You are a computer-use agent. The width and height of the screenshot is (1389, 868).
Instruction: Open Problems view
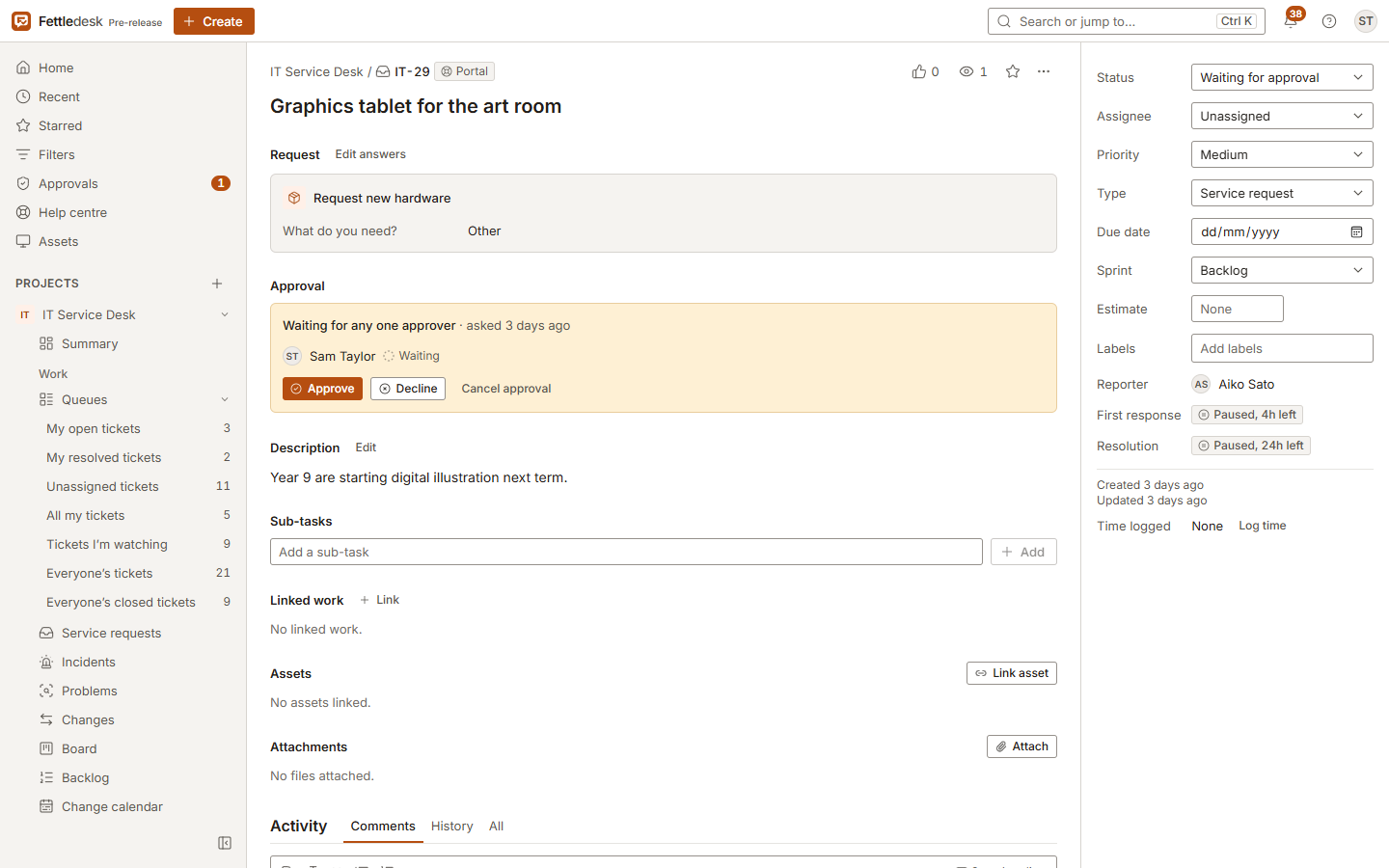(135, 691)
